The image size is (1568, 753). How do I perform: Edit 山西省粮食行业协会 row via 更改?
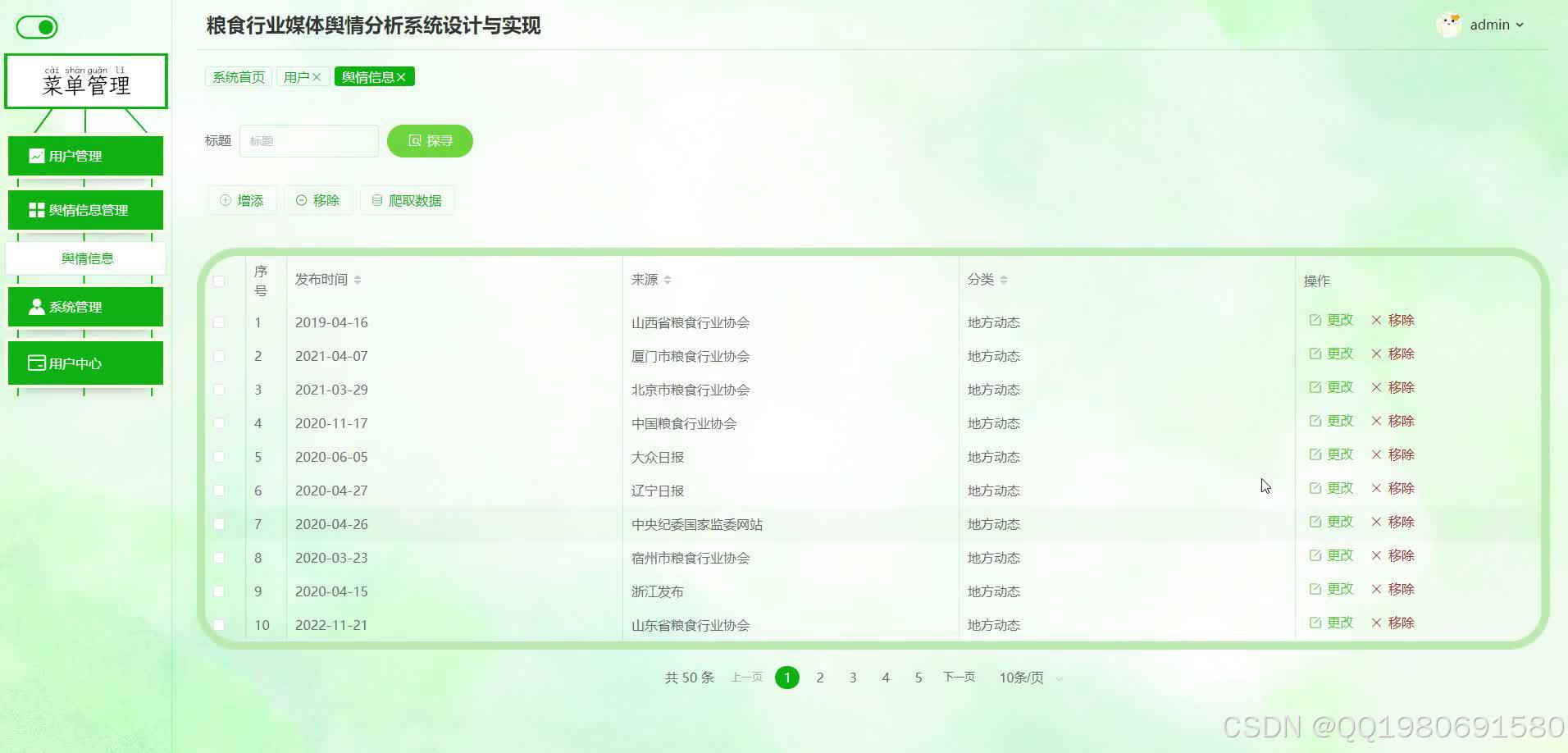coord(1331,320)
